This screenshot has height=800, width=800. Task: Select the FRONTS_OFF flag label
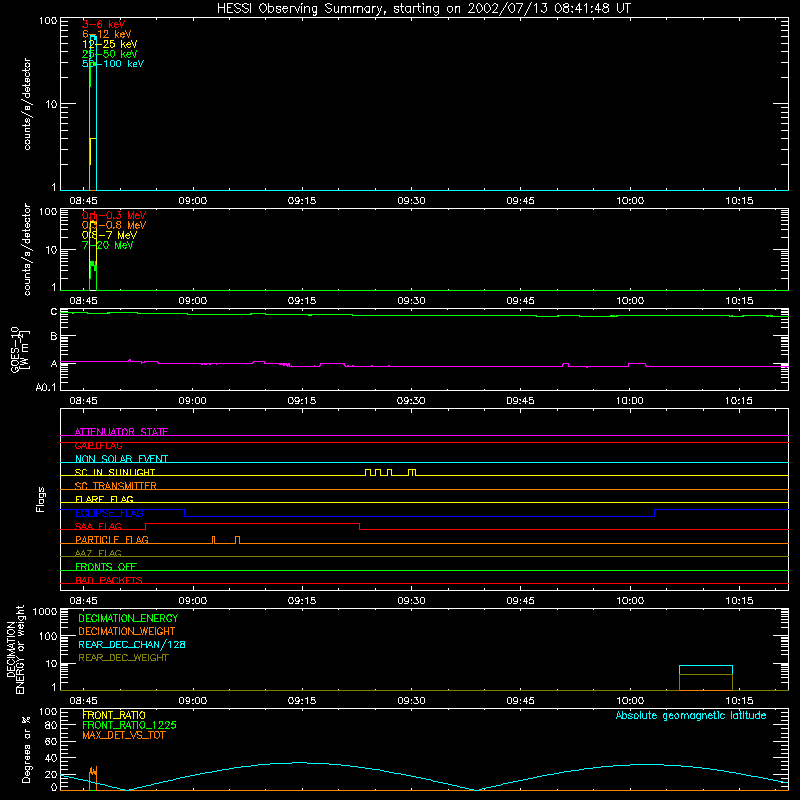[x=106, y=566]
